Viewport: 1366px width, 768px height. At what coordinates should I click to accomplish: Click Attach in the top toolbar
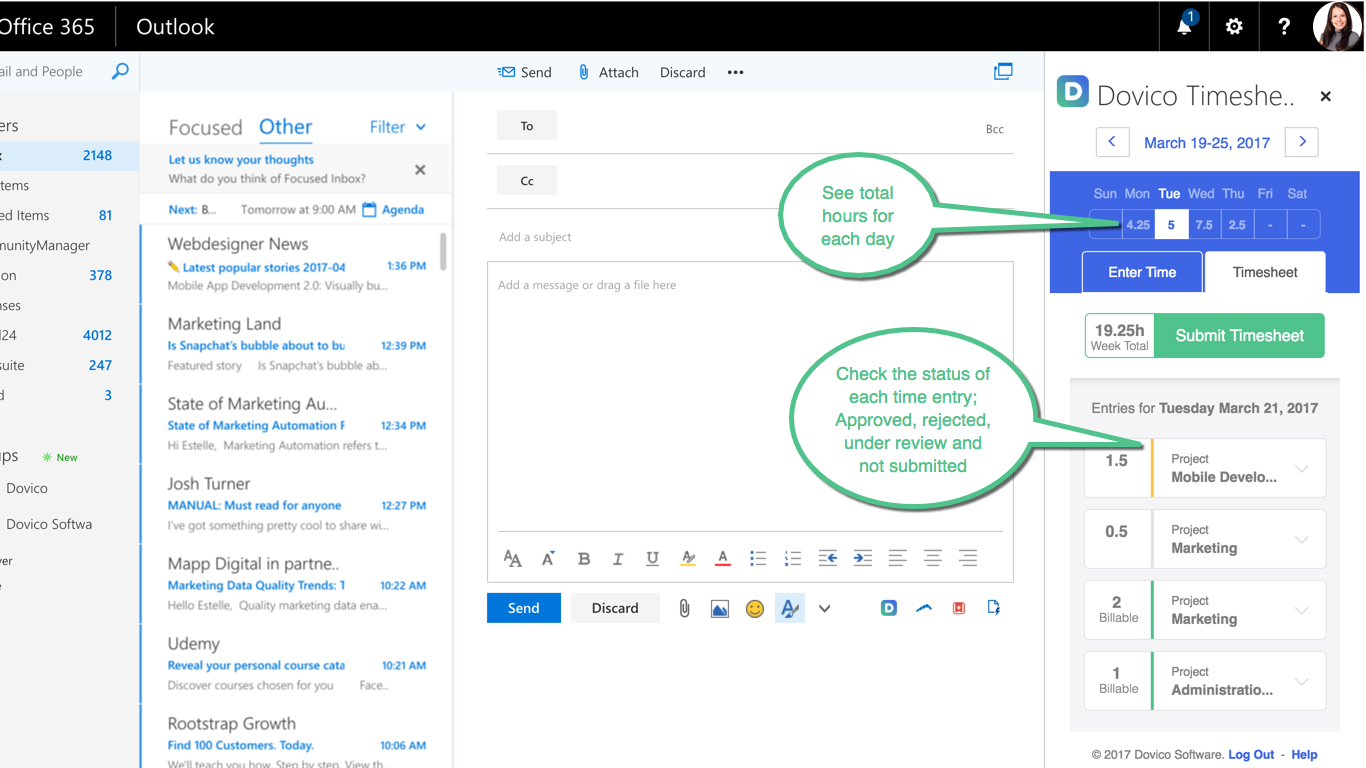click(608, 72)
